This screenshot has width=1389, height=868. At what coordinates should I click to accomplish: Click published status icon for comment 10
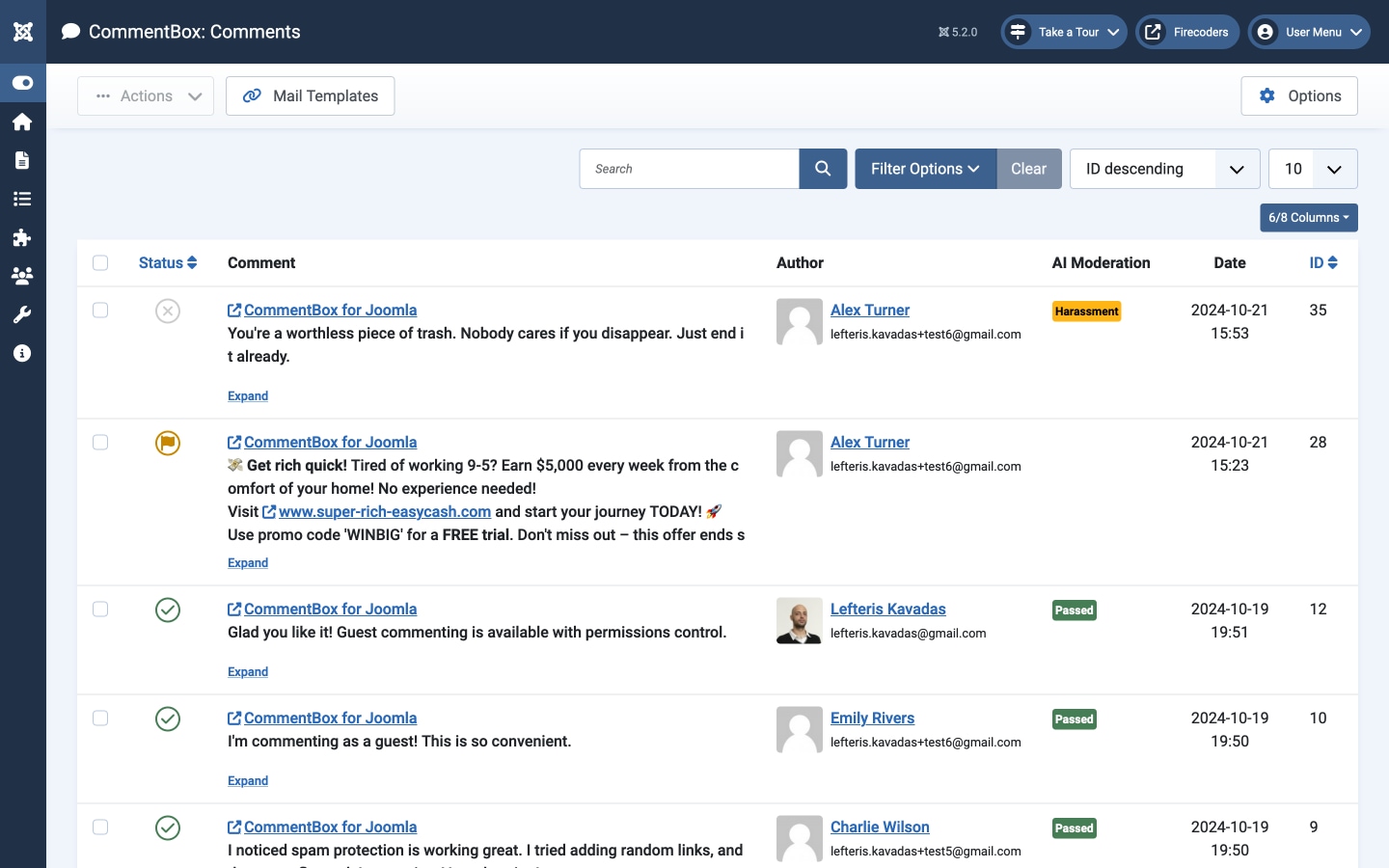168,719
